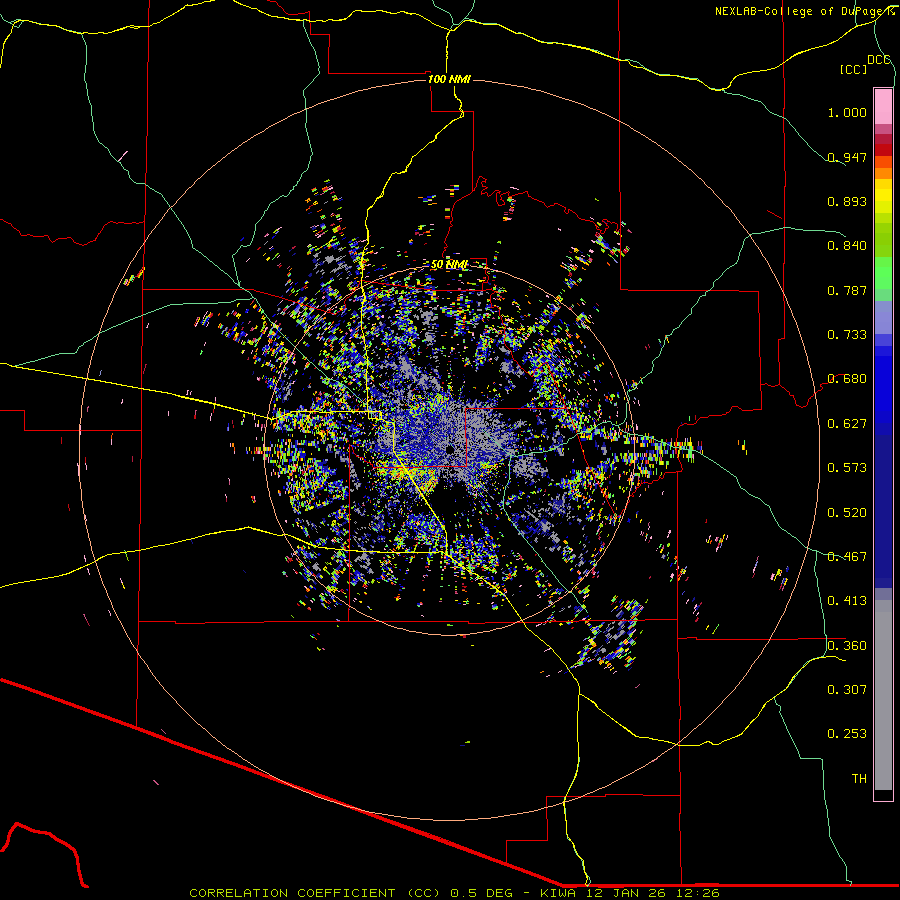This screenshot has width=900, height=900.
Task: Click the 0.627 scale value
Action: click(x=847, y=424)
